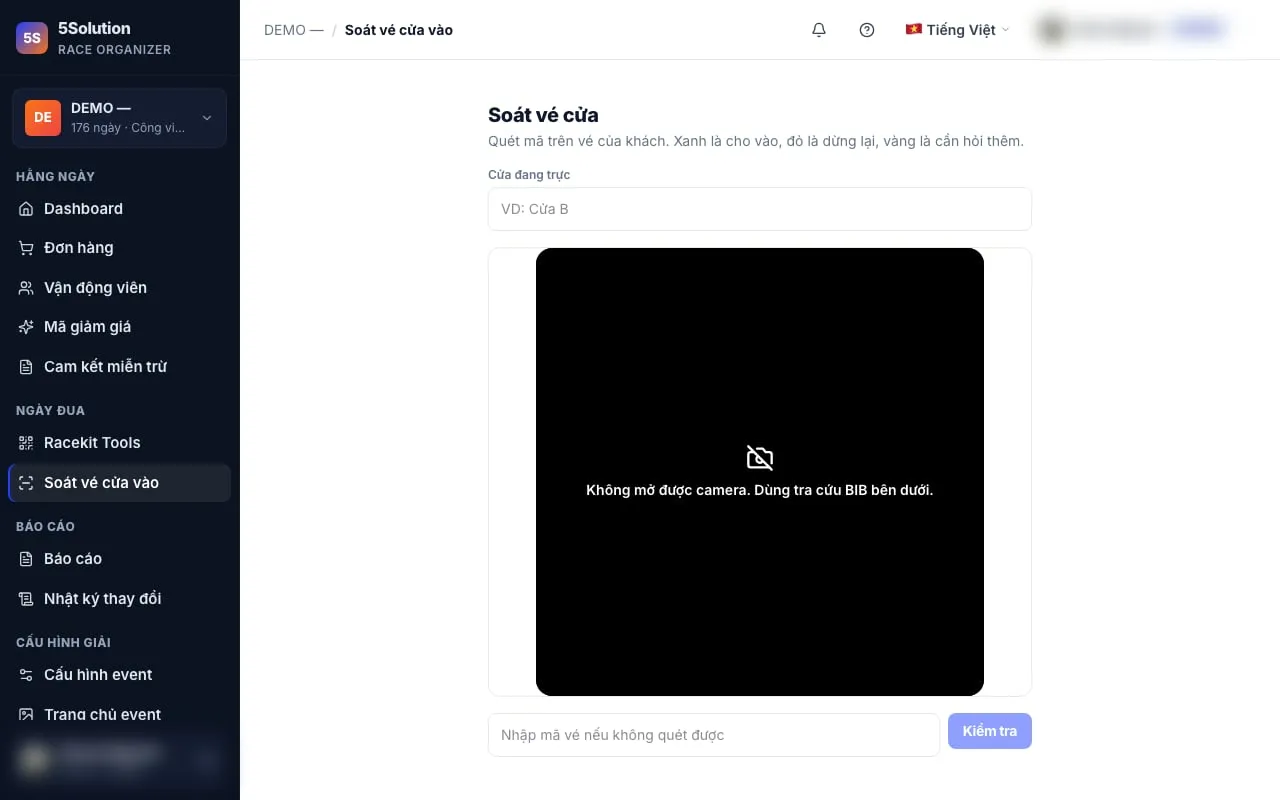Click the Kiểm tra button
This screenshot has width=1280, height=800.
990,731
